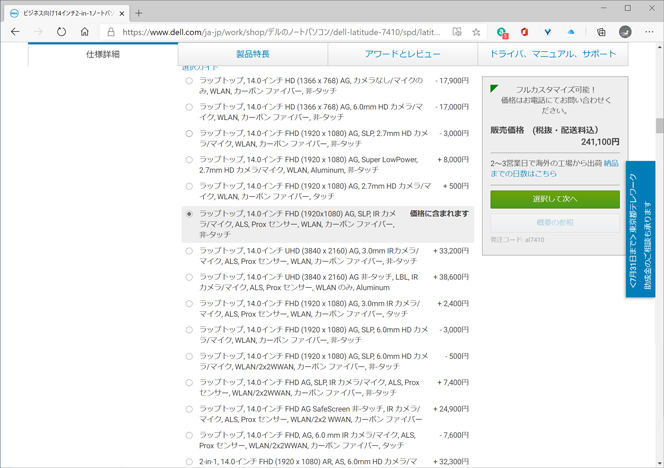The height and width of the screenshot is (468, 664).
Task: Select the FHD 3.0mm IR touch option at +2,400円
Action: [189, 304]
